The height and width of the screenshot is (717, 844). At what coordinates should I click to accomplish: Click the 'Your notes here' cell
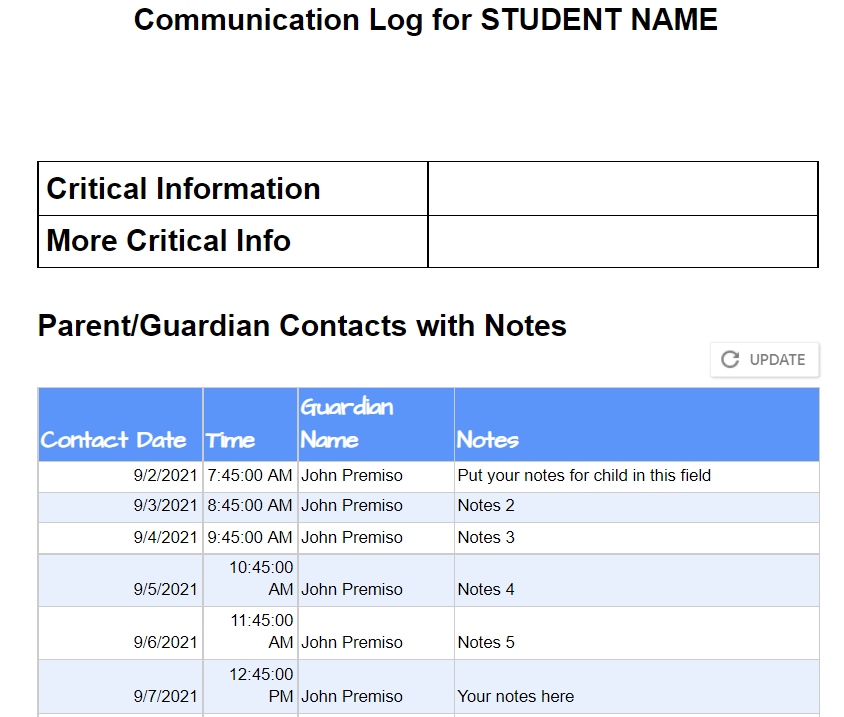637,687
